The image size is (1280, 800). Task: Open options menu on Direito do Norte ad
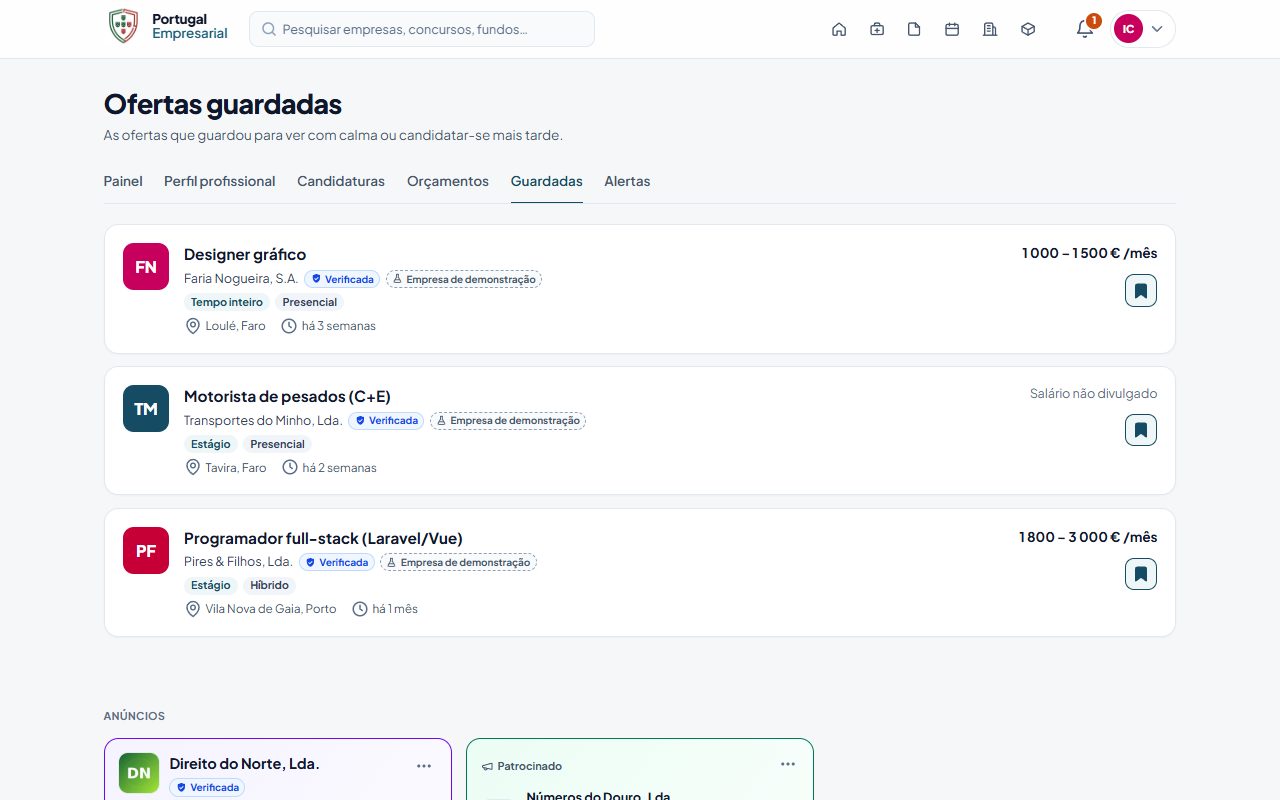424,766
